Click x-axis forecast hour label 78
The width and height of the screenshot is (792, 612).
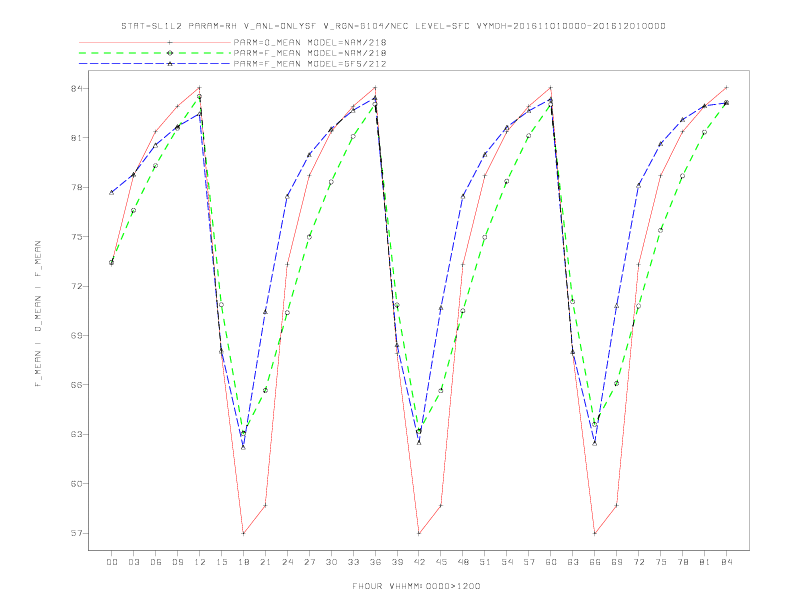click(682, 562)
